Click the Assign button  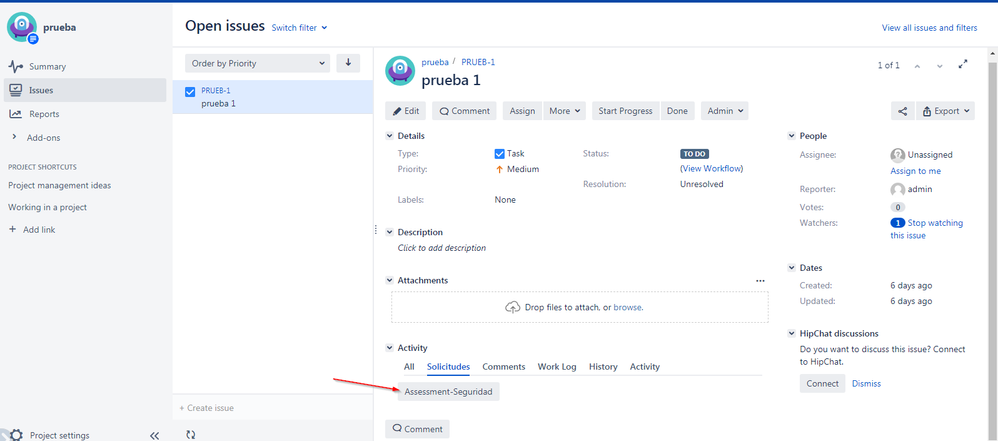(523, 111)
